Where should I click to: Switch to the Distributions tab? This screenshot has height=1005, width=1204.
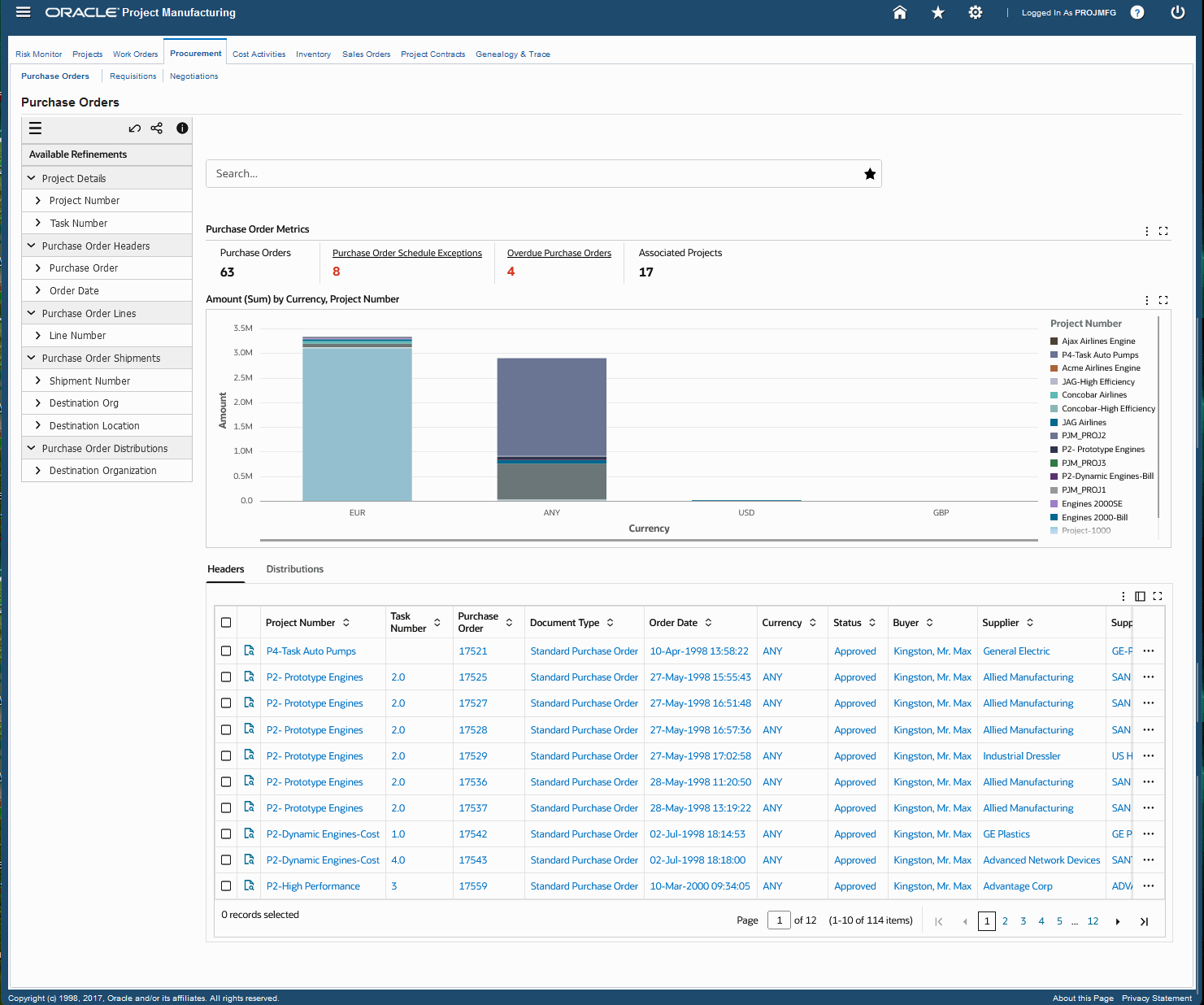click(x=294, y=569)
